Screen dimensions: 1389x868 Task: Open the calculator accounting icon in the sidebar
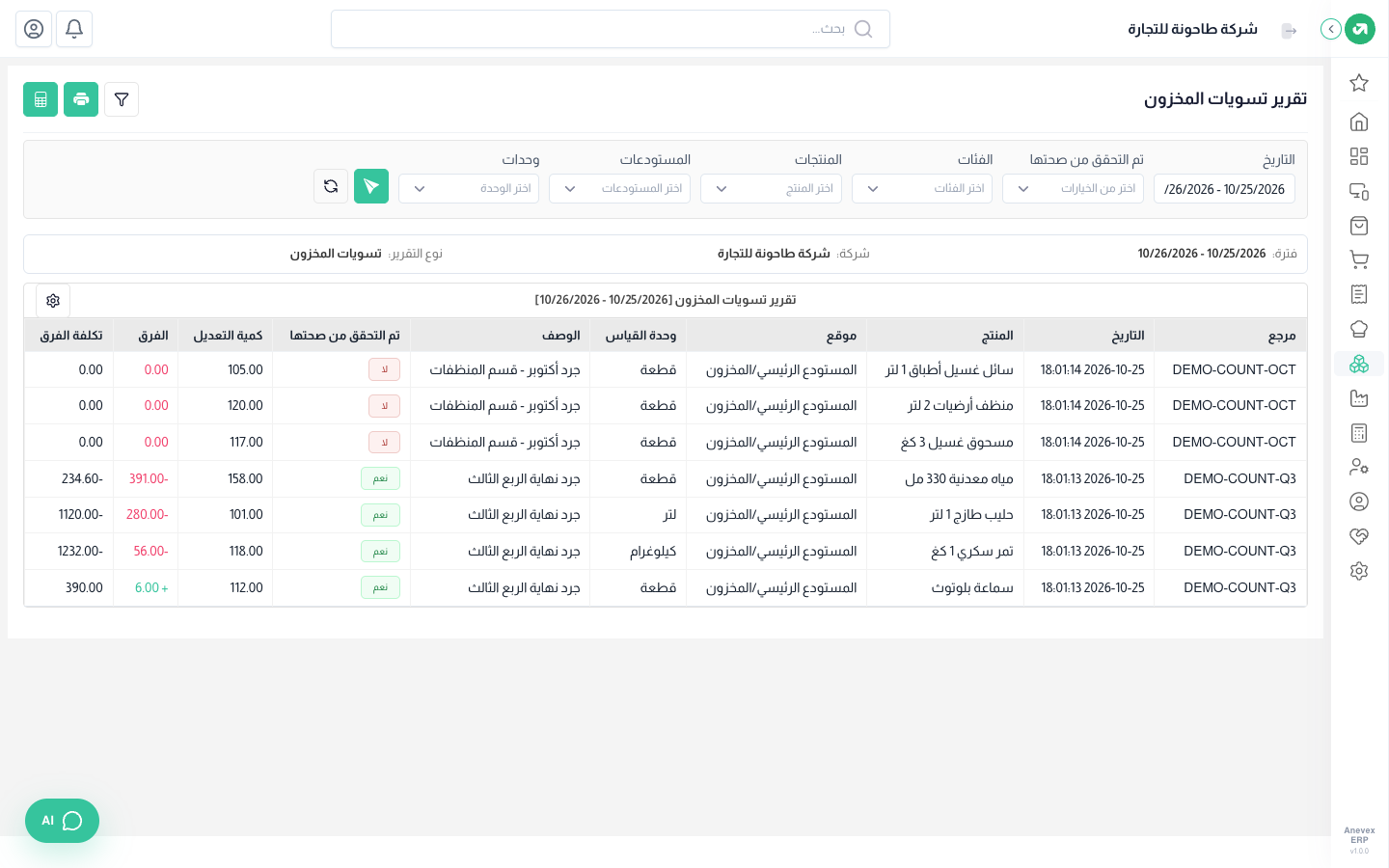(x=1359, y=433)
